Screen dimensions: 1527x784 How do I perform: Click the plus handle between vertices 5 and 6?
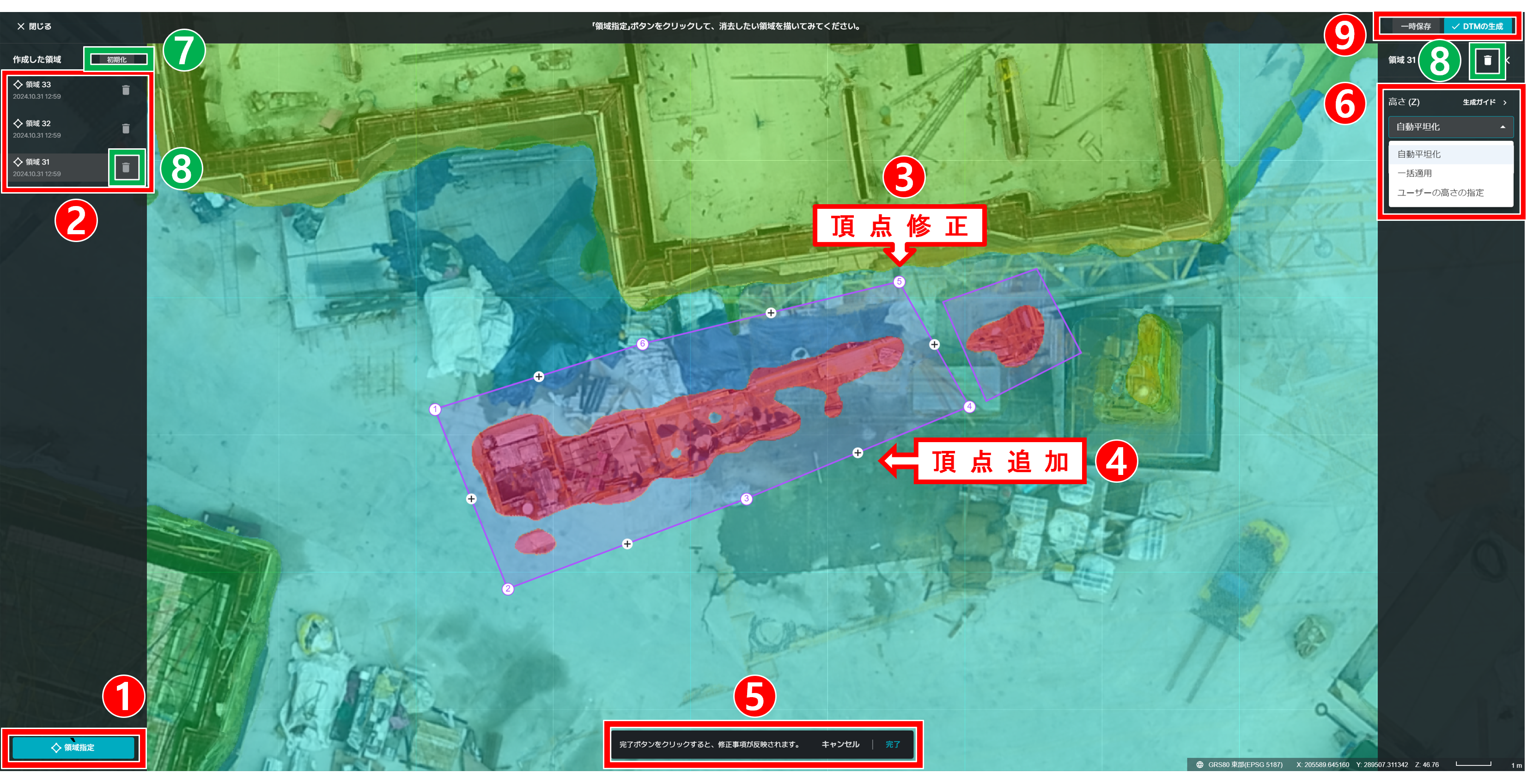click(771, 313)
